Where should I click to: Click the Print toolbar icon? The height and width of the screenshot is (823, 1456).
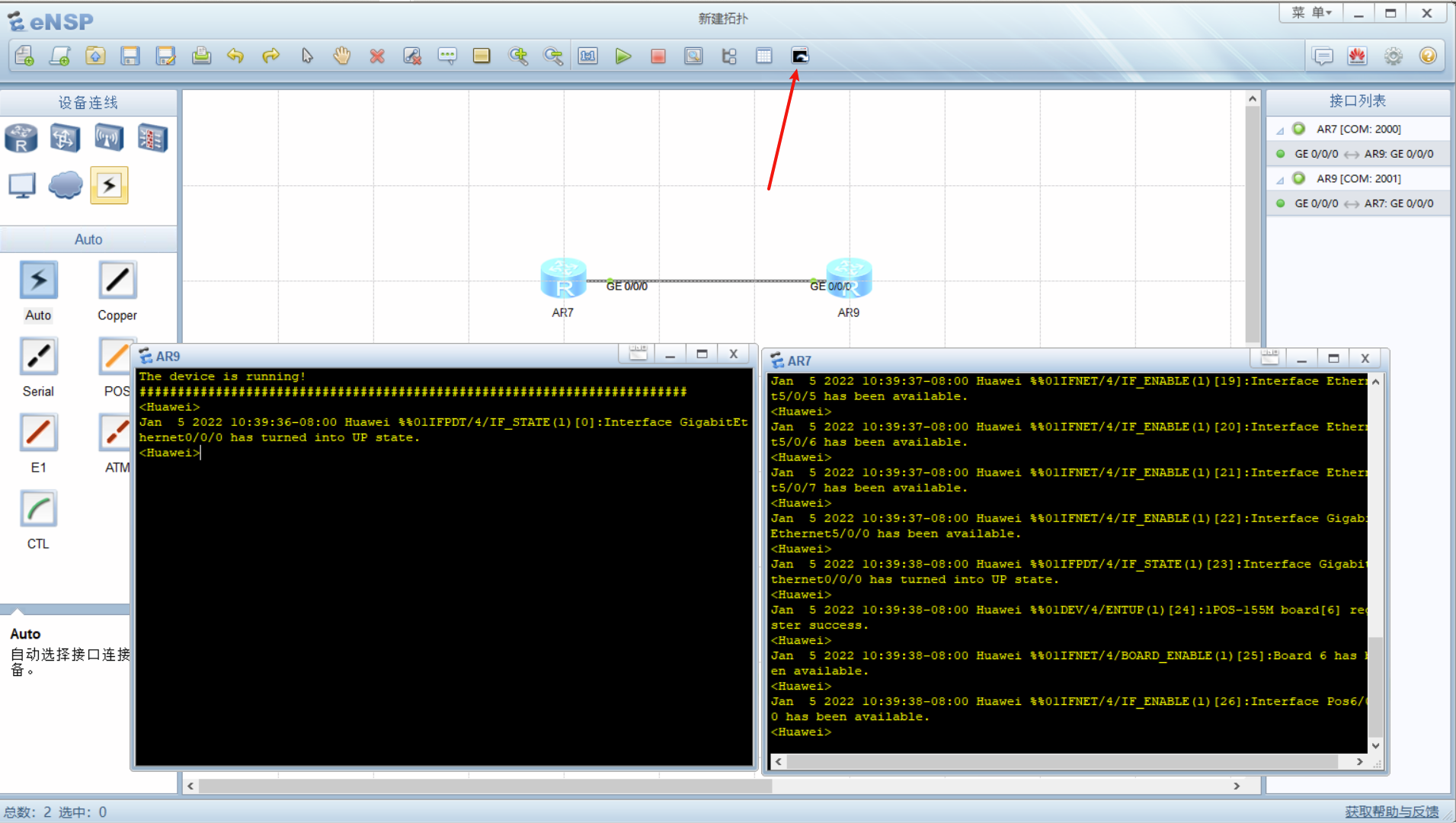(201, 56)
